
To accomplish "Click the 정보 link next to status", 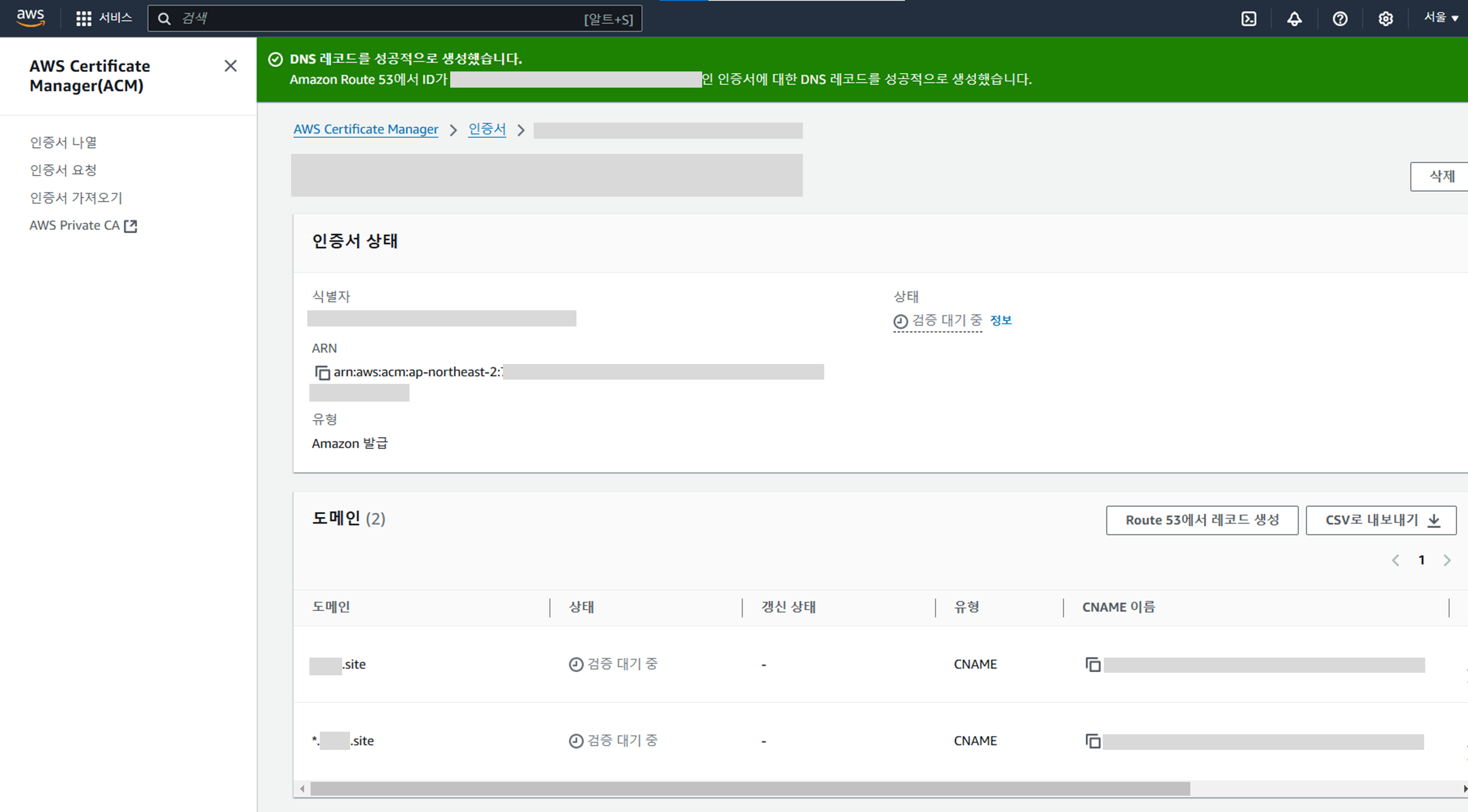I will click(1001, 320).
